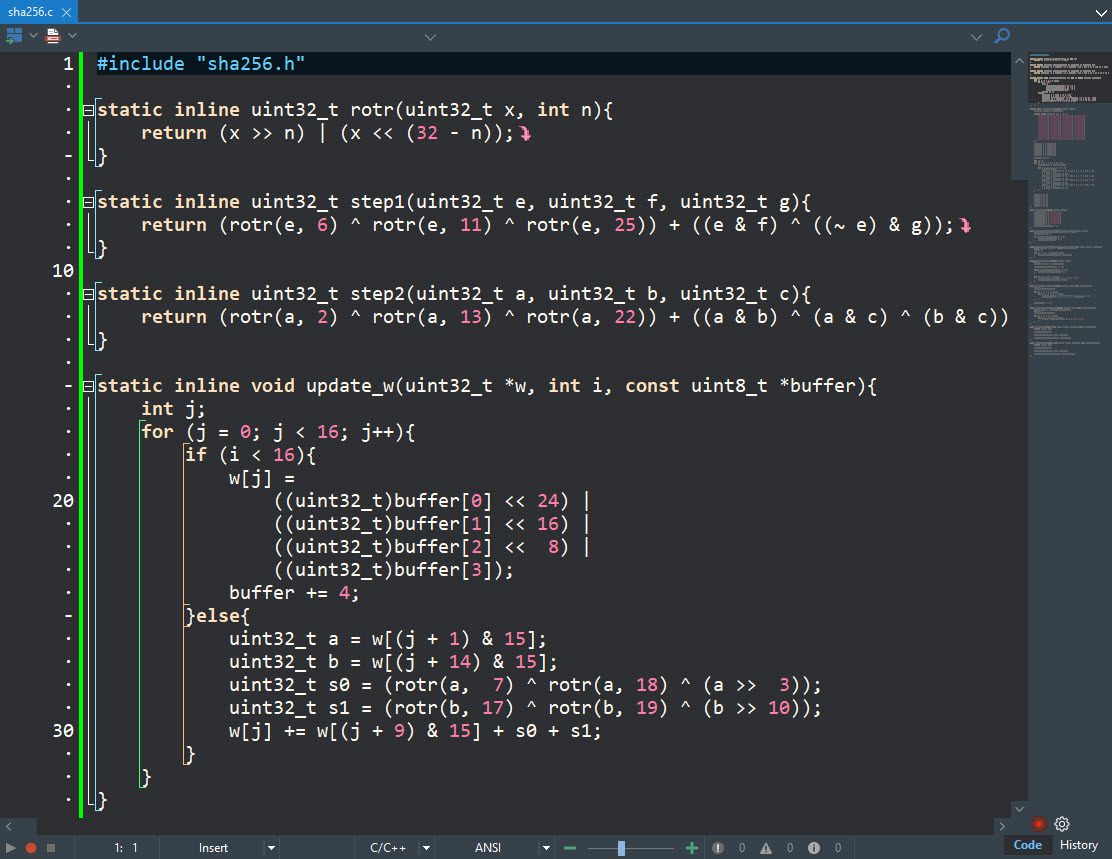Select the Code tab
The image size is (1112, 859).
pos(1028,845)
